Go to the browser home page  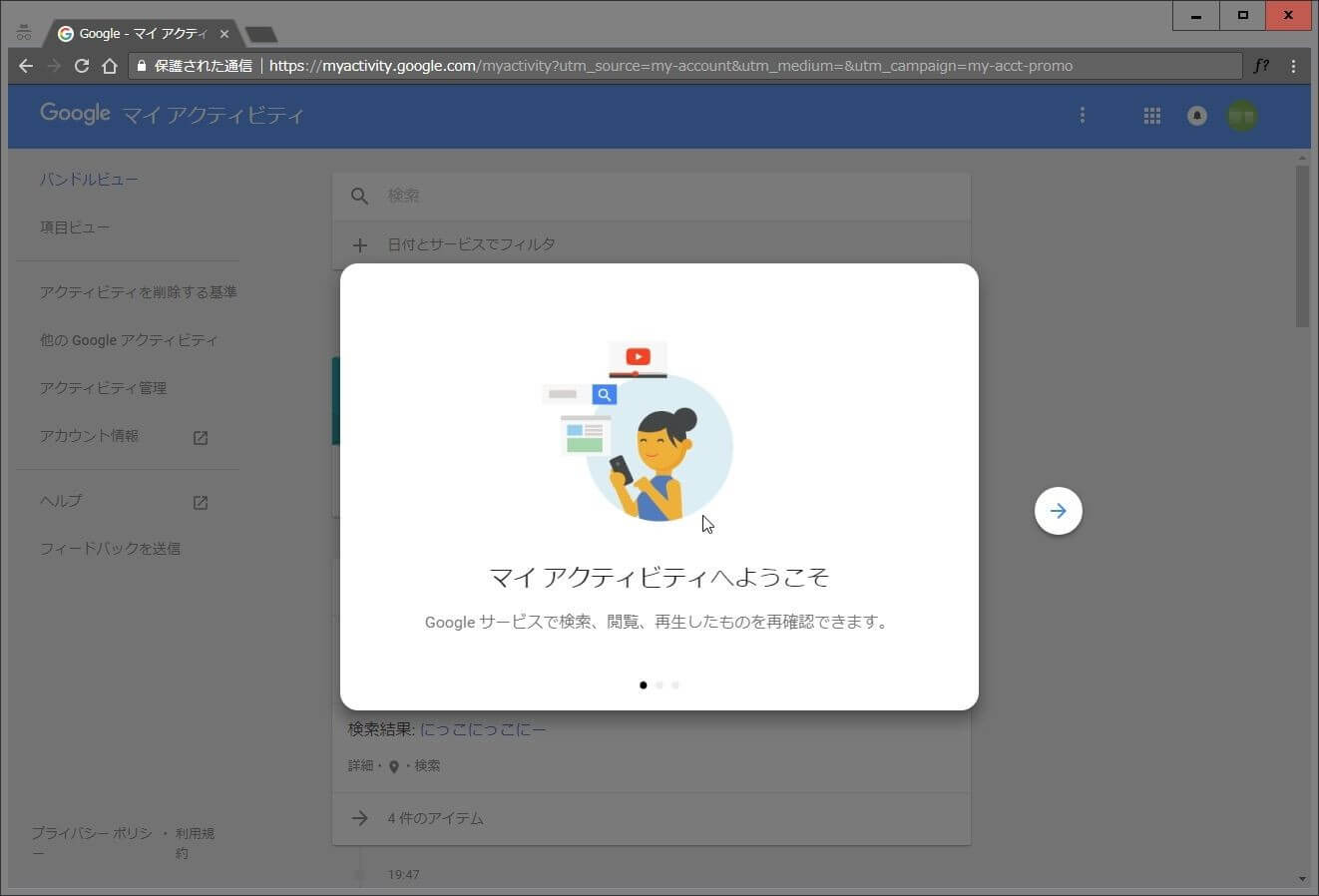pyautogui.click(x=110, y=66)
